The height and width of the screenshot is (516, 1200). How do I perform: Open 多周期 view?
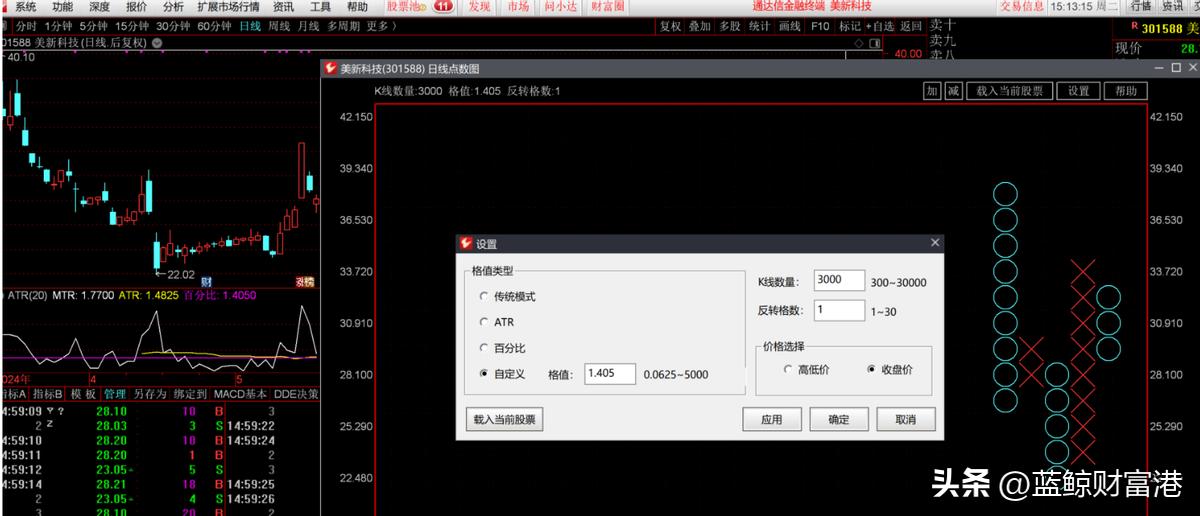click(344, 25)
